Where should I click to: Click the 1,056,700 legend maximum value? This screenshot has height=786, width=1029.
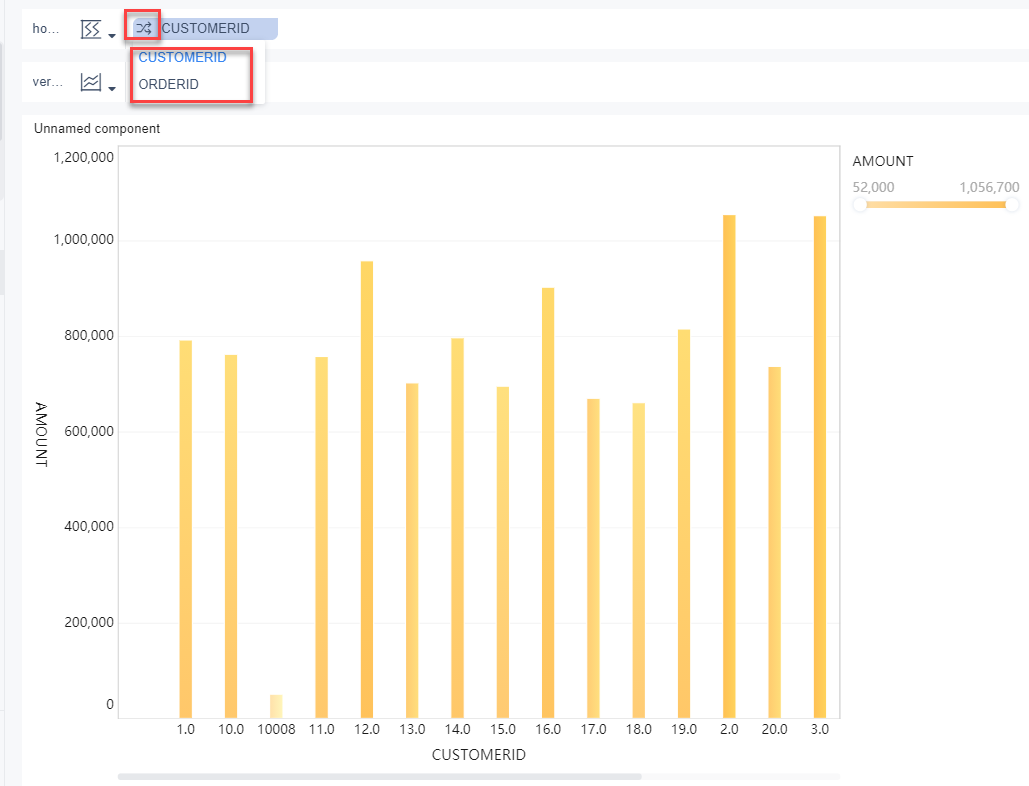990,187
